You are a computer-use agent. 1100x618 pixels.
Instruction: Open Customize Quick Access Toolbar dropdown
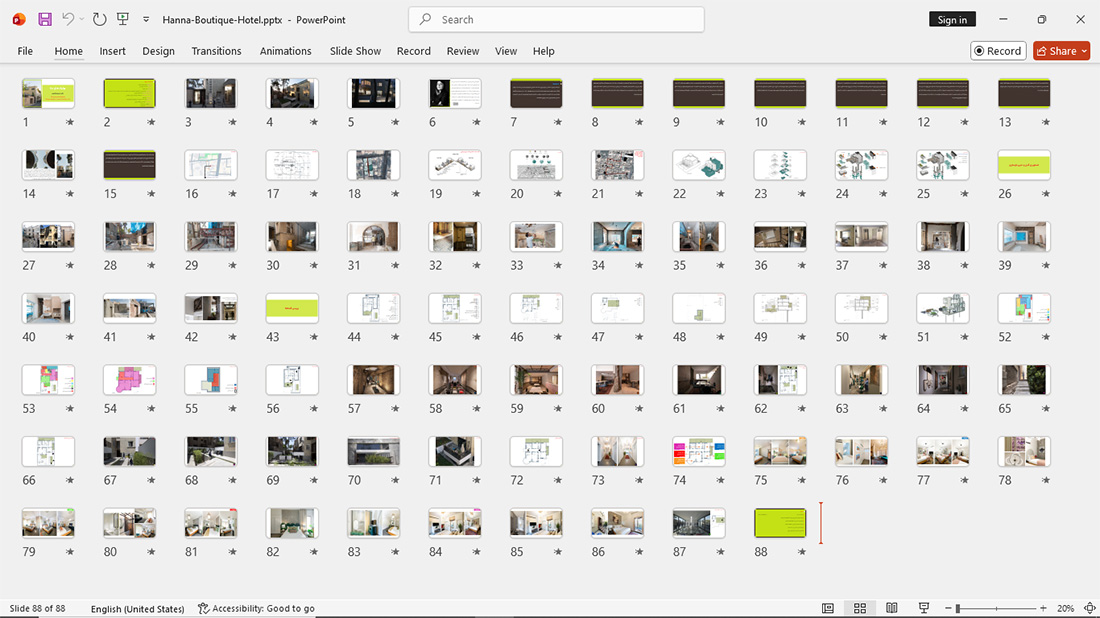pos(146,20)
